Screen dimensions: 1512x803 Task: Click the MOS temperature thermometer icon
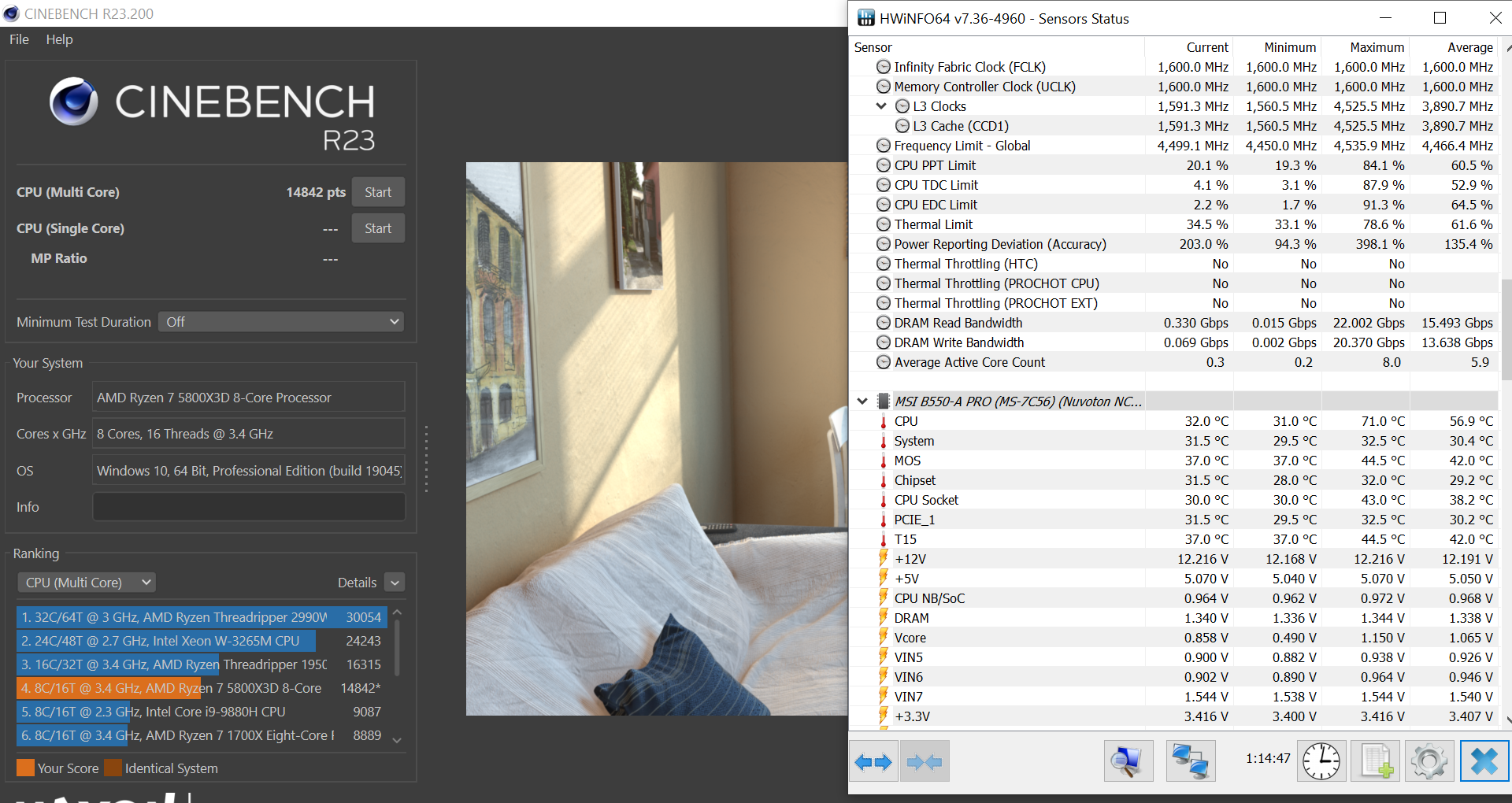click(884, 461)
